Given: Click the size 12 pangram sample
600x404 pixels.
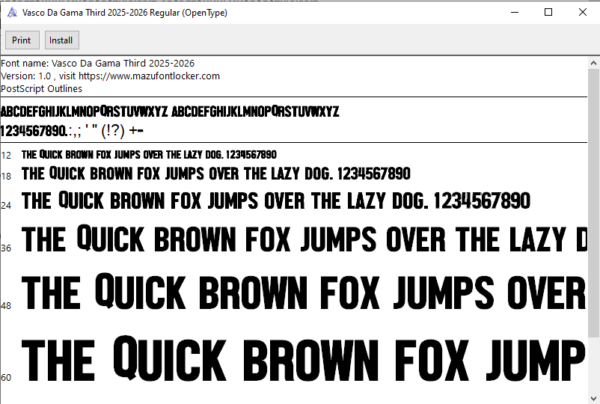Looking at the screenshot, I should point(149,155).
